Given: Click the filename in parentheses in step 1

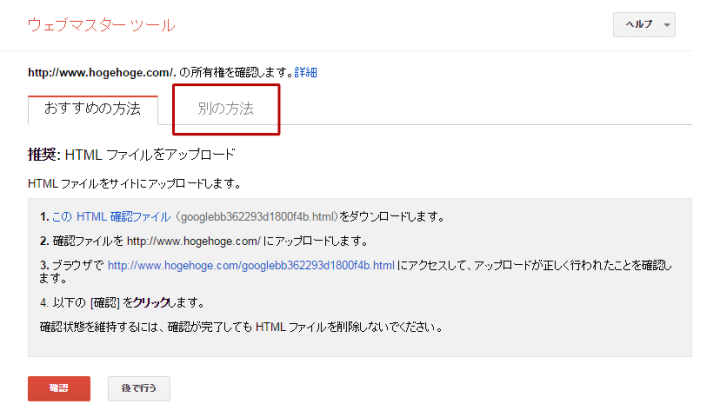Looking at the screenshot, I should pos(258,216).
